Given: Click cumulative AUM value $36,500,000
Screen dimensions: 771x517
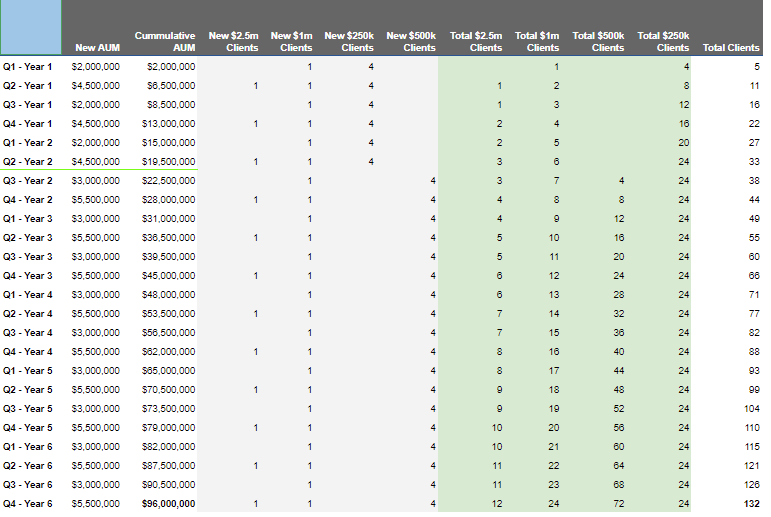Looking at the screenshot, I should tap(168, 238).
